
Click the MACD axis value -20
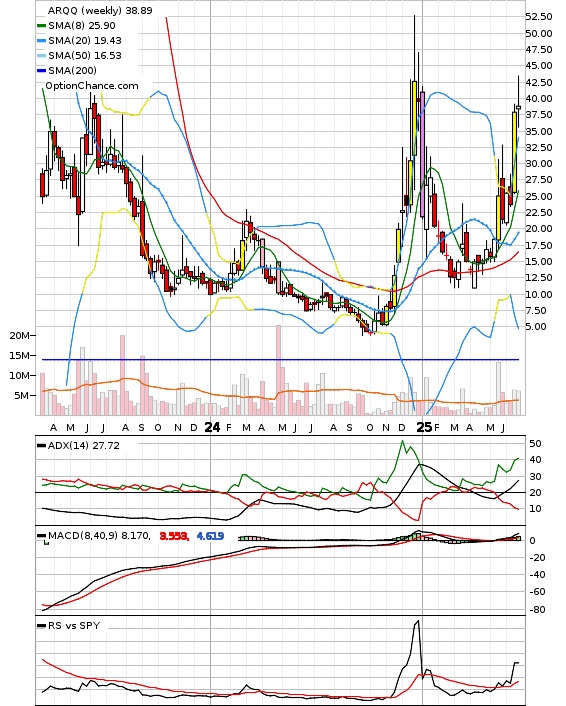pos(536,558)
